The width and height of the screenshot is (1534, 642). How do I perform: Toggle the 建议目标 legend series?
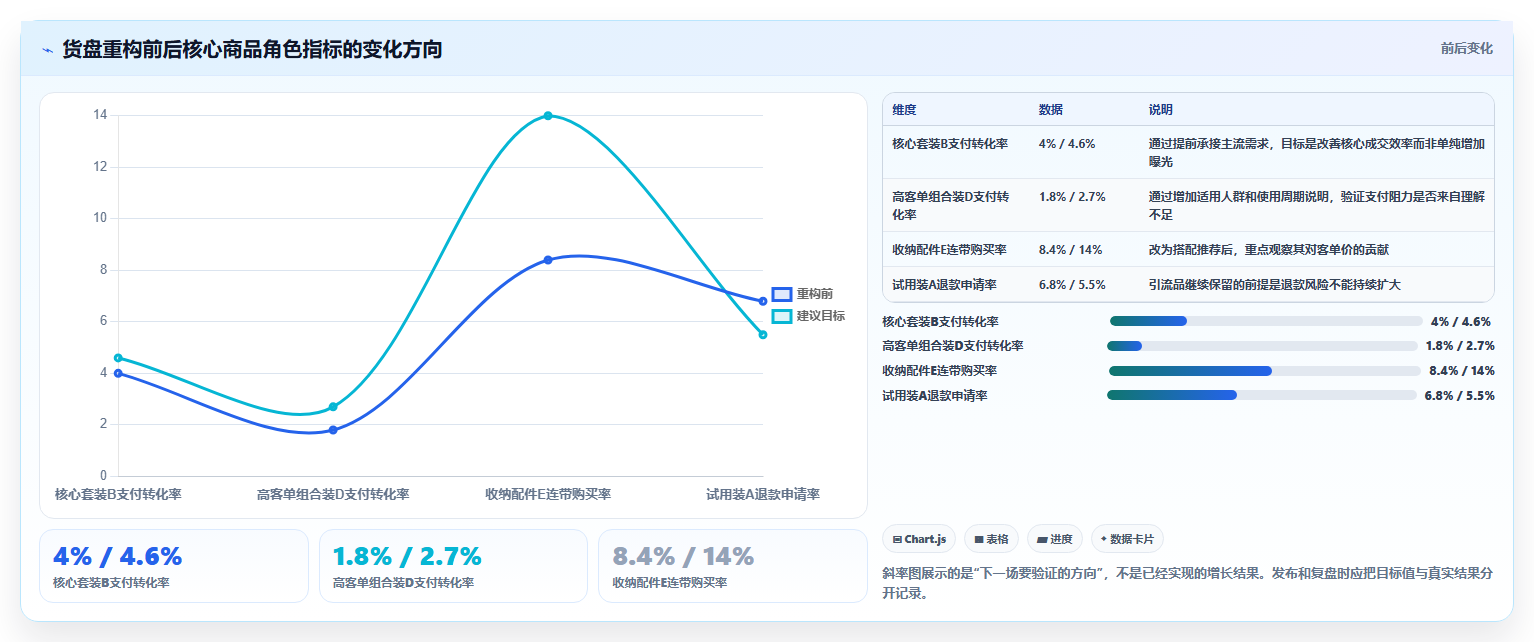[x=808, y=316]
